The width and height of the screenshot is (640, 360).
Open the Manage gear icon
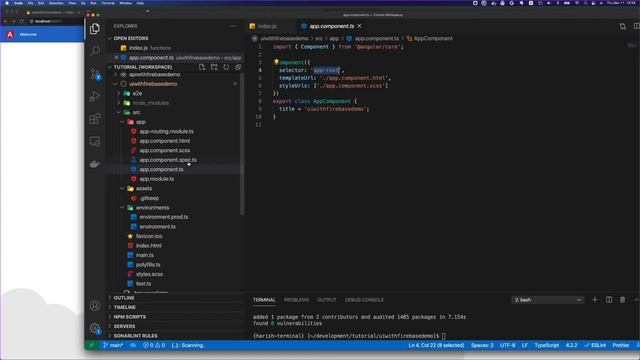(95, 328)
